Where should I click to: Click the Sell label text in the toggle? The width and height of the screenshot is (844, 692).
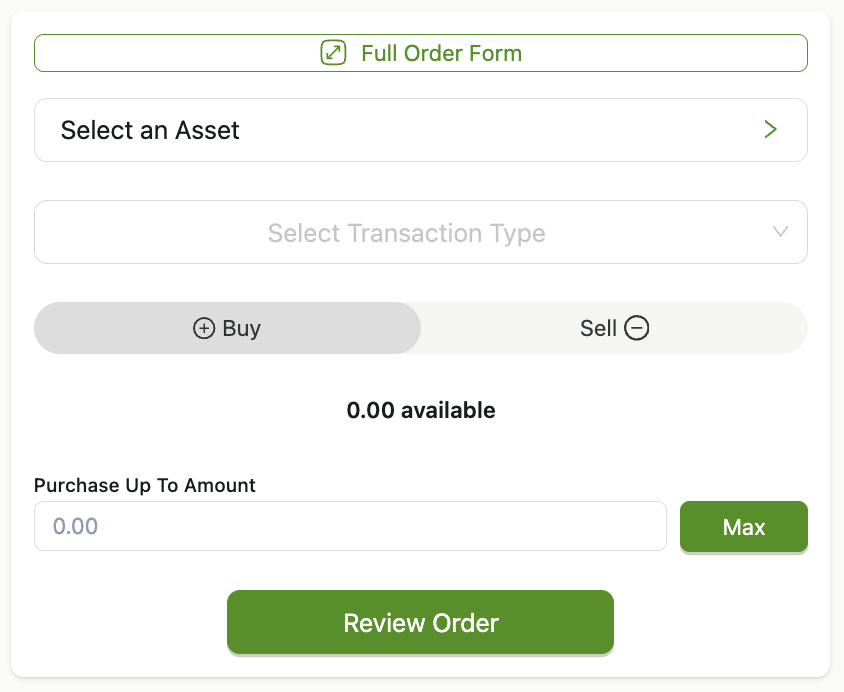(598, 328)
